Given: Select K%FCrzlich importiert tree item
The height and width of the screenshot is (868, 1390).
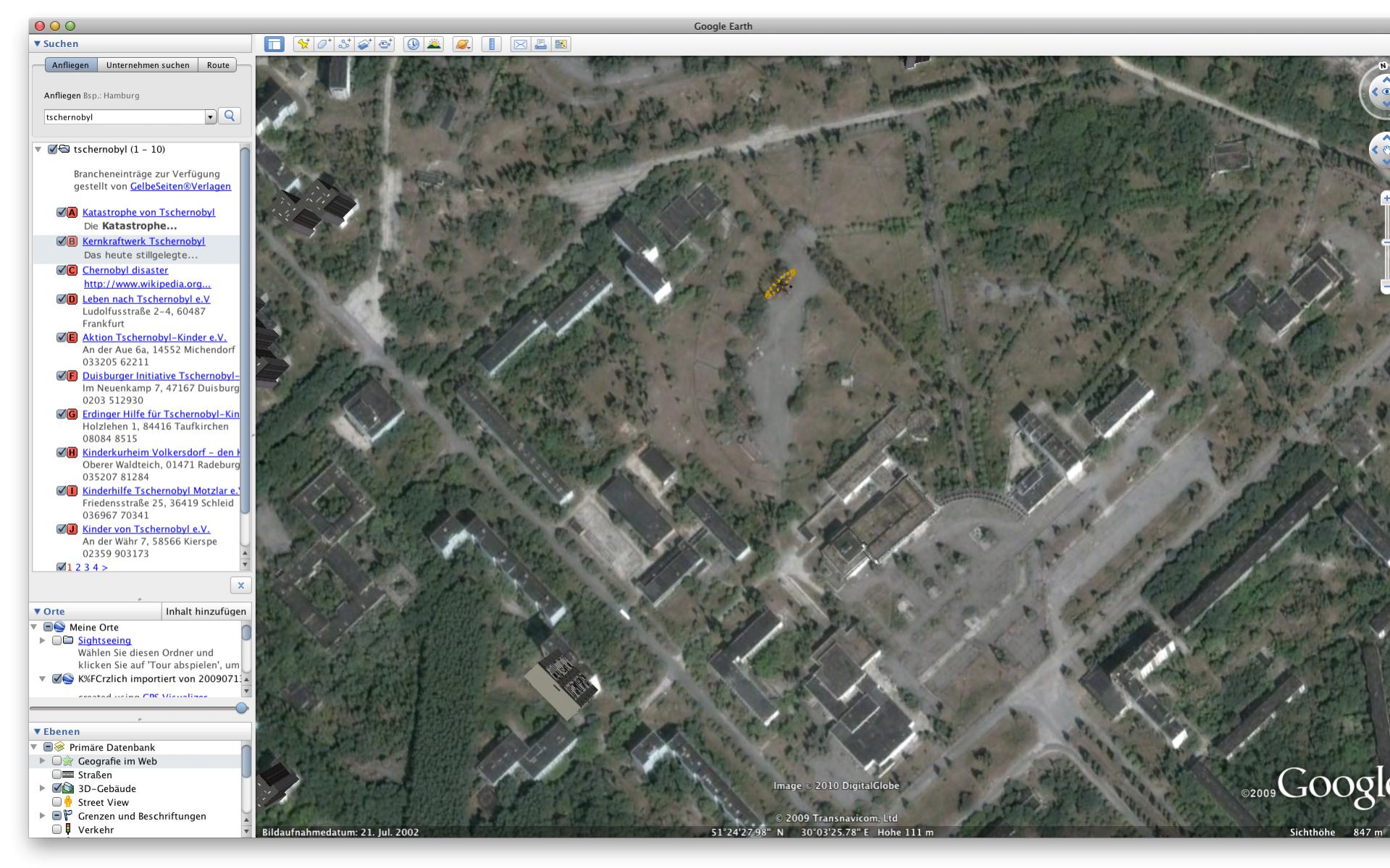Looking at the screenshot, I should tap(159, 679).
